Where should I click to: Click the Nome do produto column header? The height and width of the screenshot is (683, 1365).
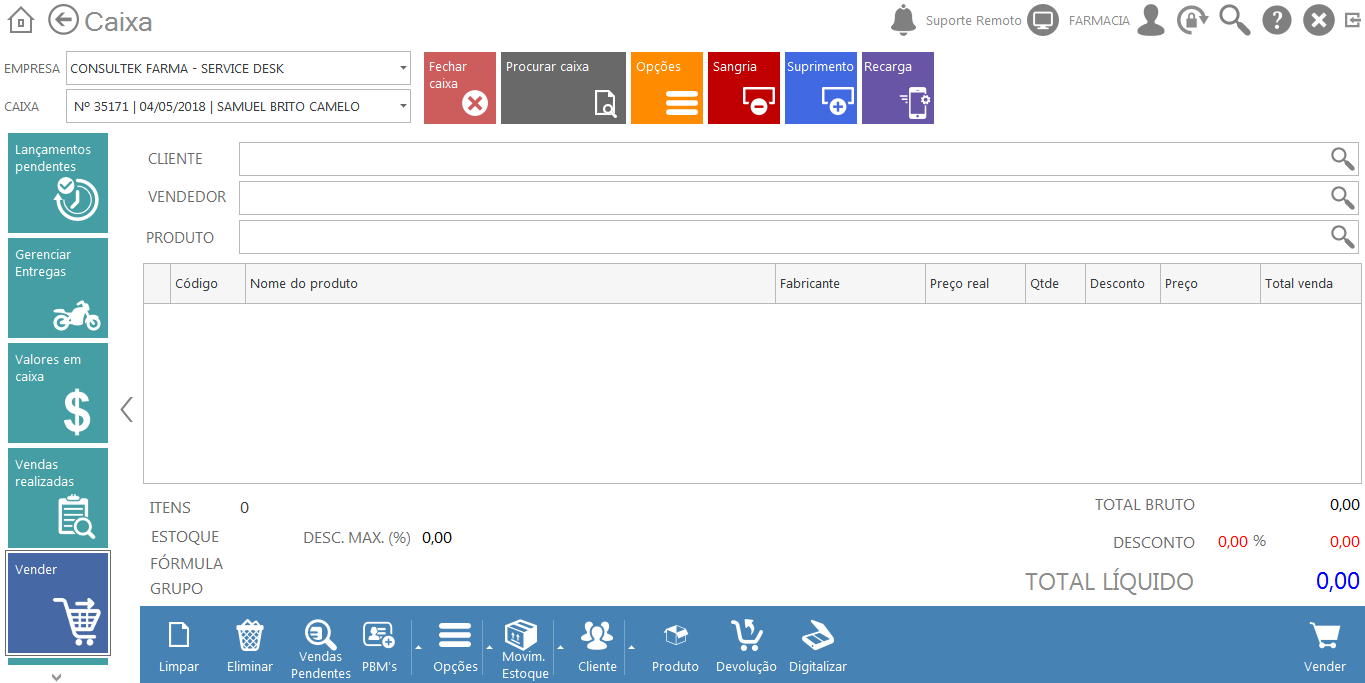(x=511, y=284)
